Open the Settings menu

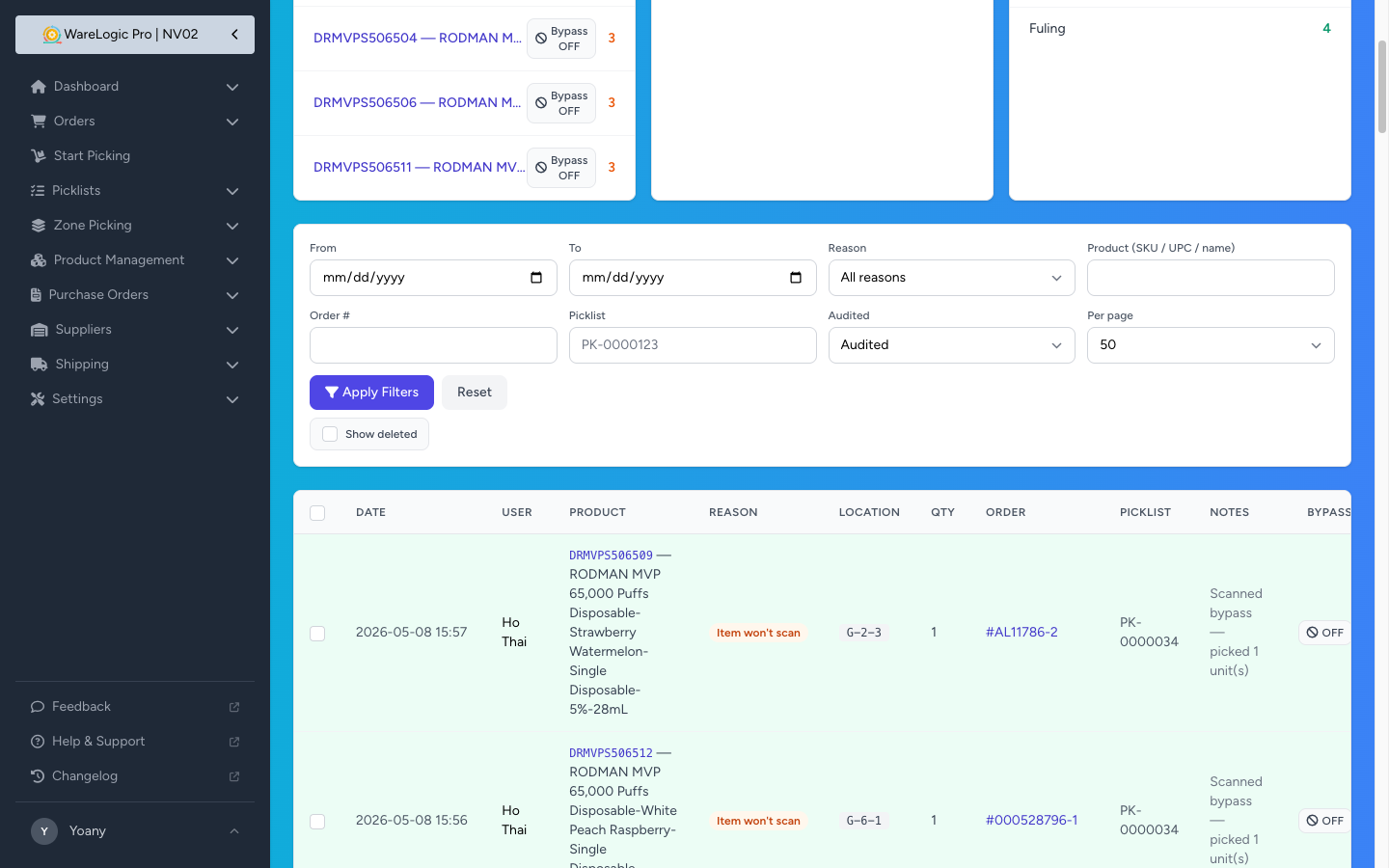[x=135, y=399]
